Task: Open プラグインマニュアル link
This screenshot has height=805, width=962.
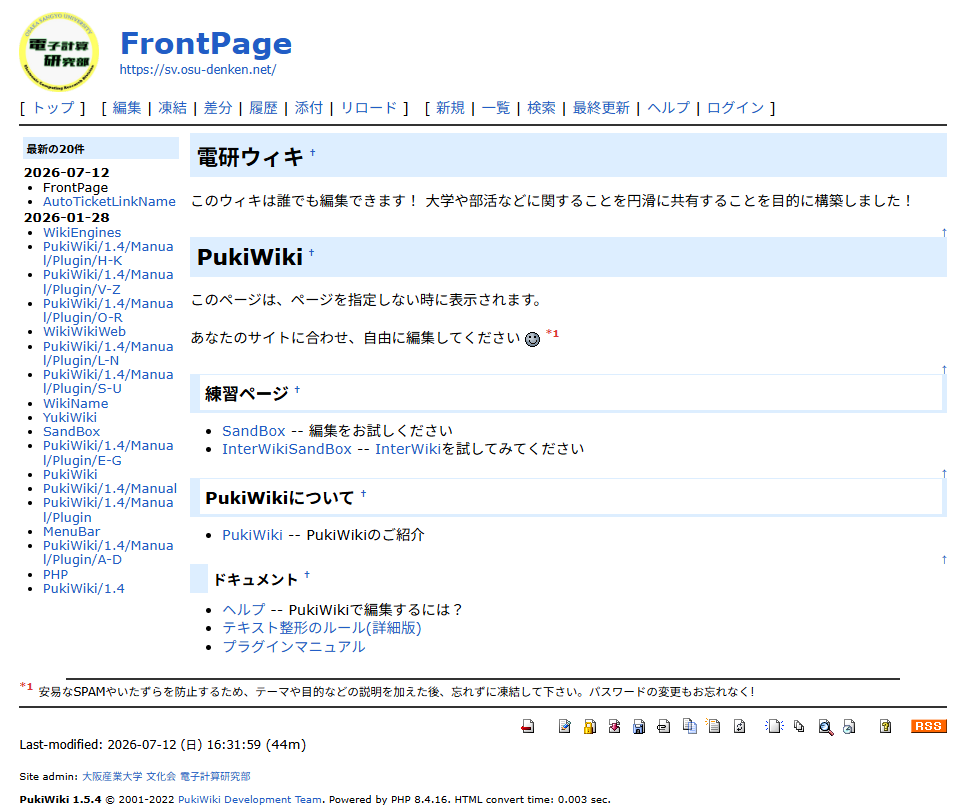Action: [x=293, y=647]
